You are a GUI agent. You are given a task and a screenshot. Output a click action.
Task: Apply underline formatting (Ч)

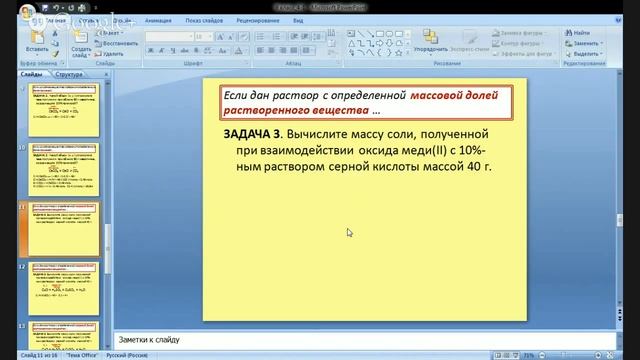point(173,51)
